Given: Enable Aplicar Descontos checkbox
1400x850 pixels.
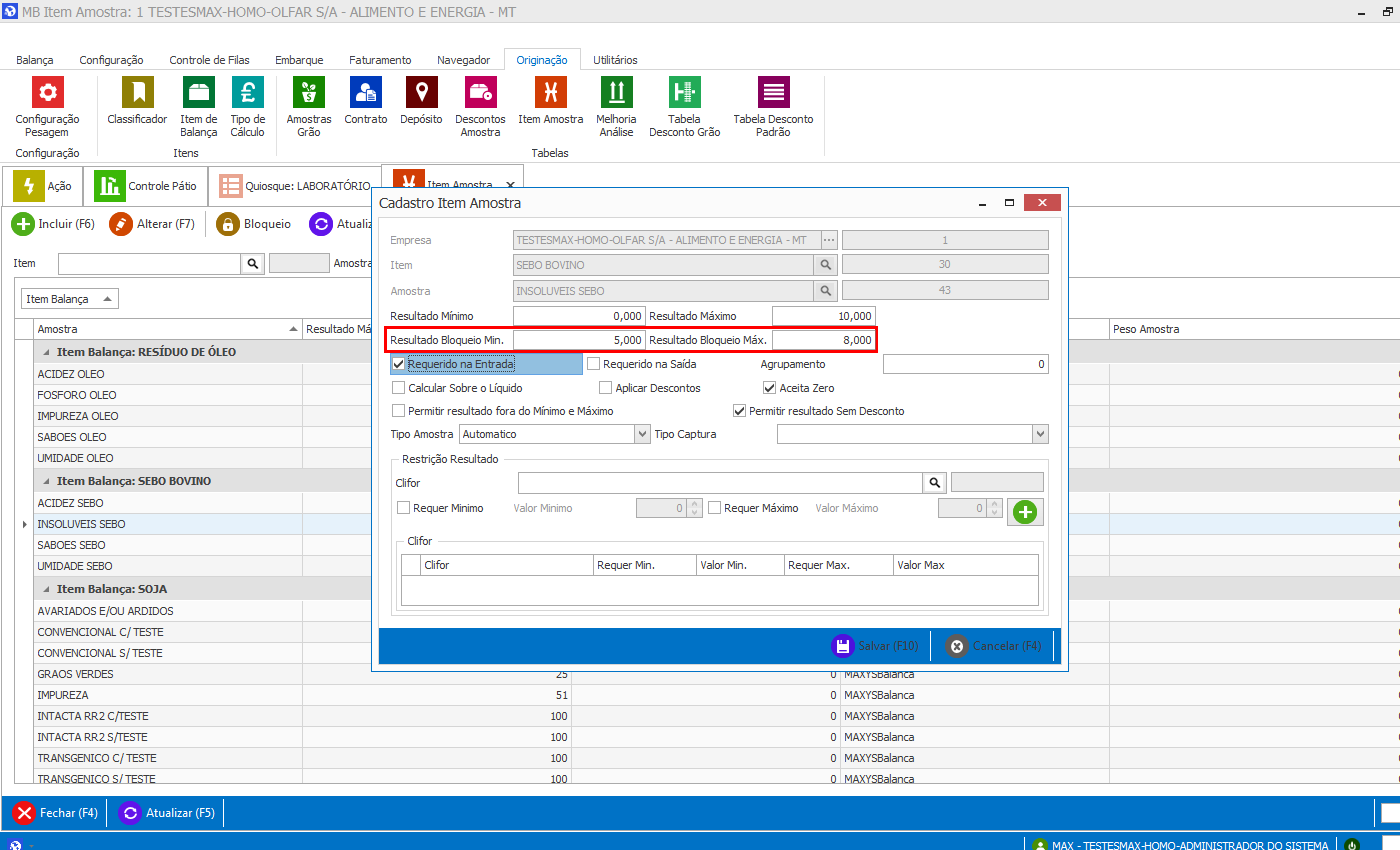Looking at the screenshot, I should pyautogui.click(x=606, y=388).
